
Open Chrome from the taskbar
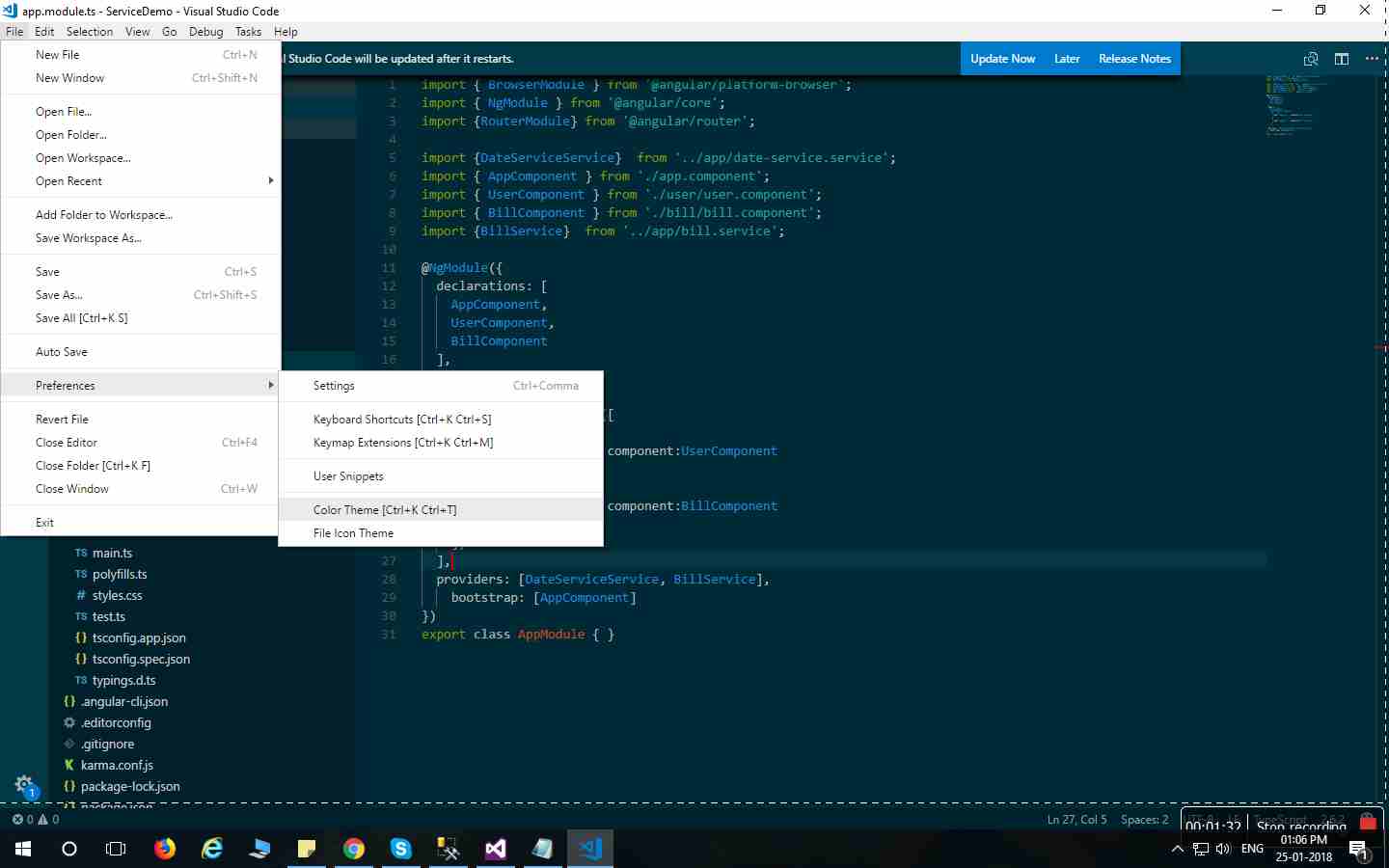coord(354,849)
